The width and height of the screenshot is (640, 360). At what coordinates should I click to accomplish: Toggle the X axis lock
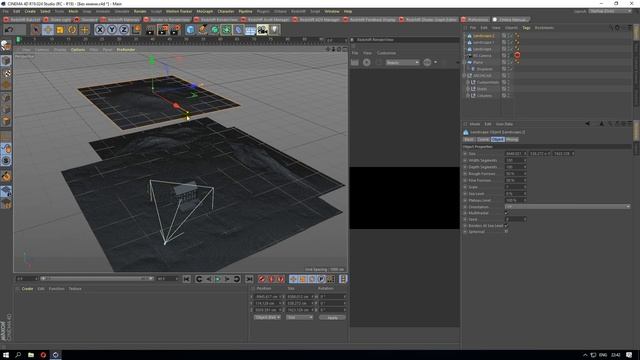pos(100,29)
